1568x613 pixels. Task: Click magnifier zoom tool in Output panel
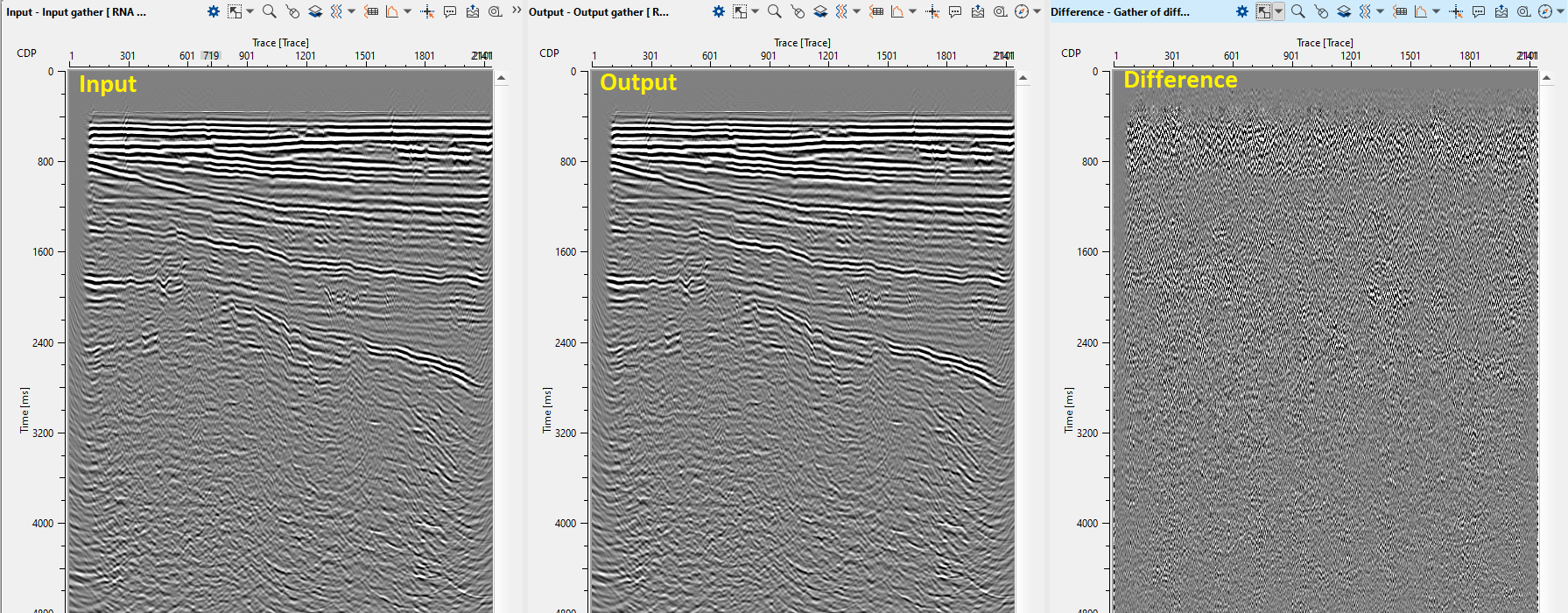coord(774,11)
